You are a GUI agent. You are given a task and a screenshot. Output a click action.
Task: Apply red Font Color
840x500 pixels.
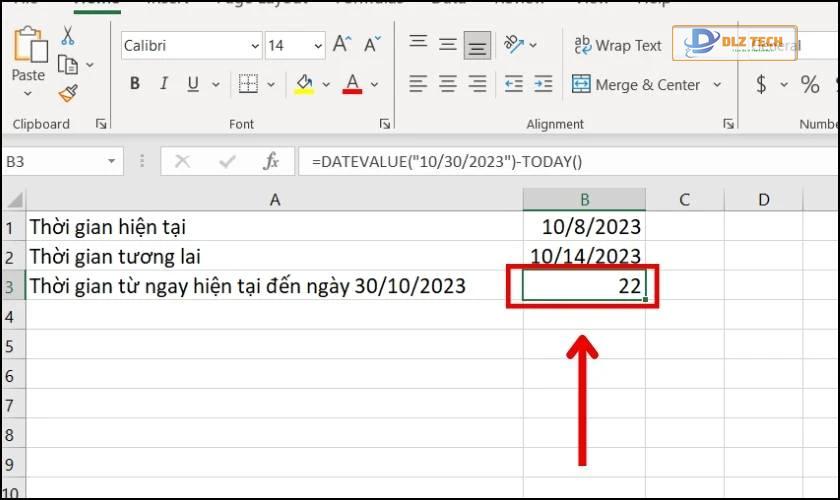[352, 84]
